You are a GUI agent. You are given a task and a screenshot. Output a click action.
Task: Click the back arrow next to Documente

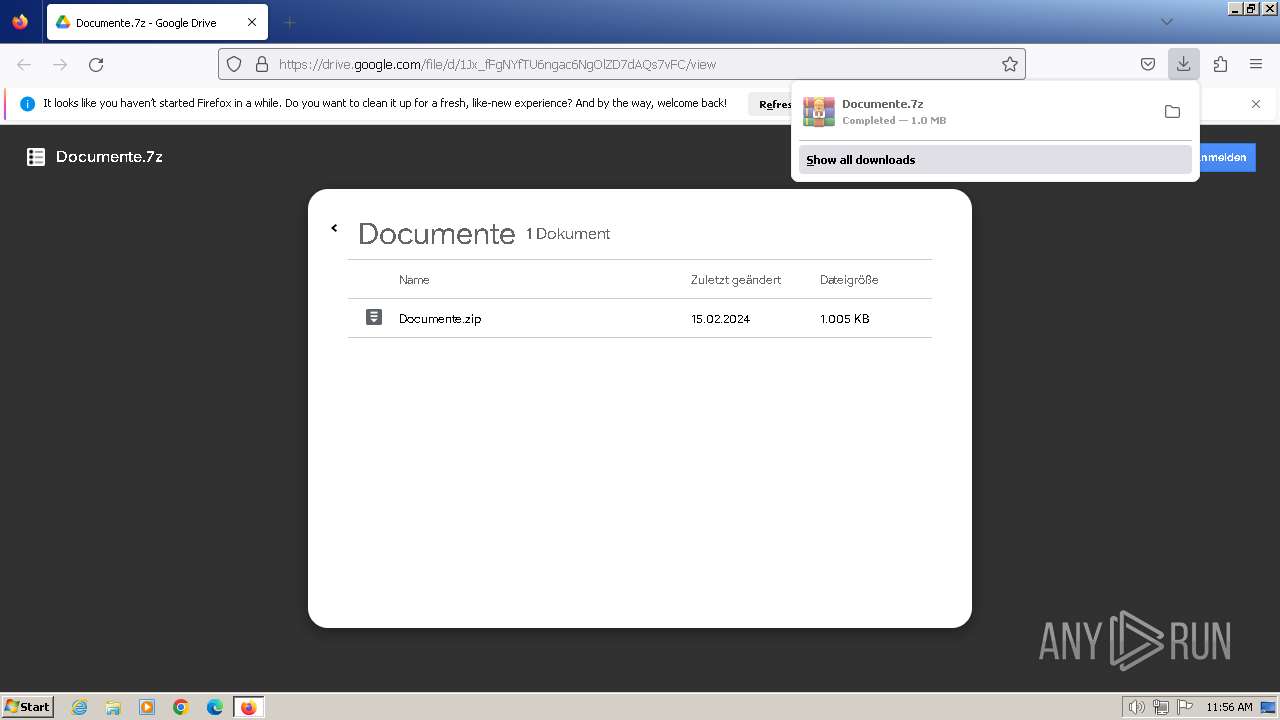point(334,228)
